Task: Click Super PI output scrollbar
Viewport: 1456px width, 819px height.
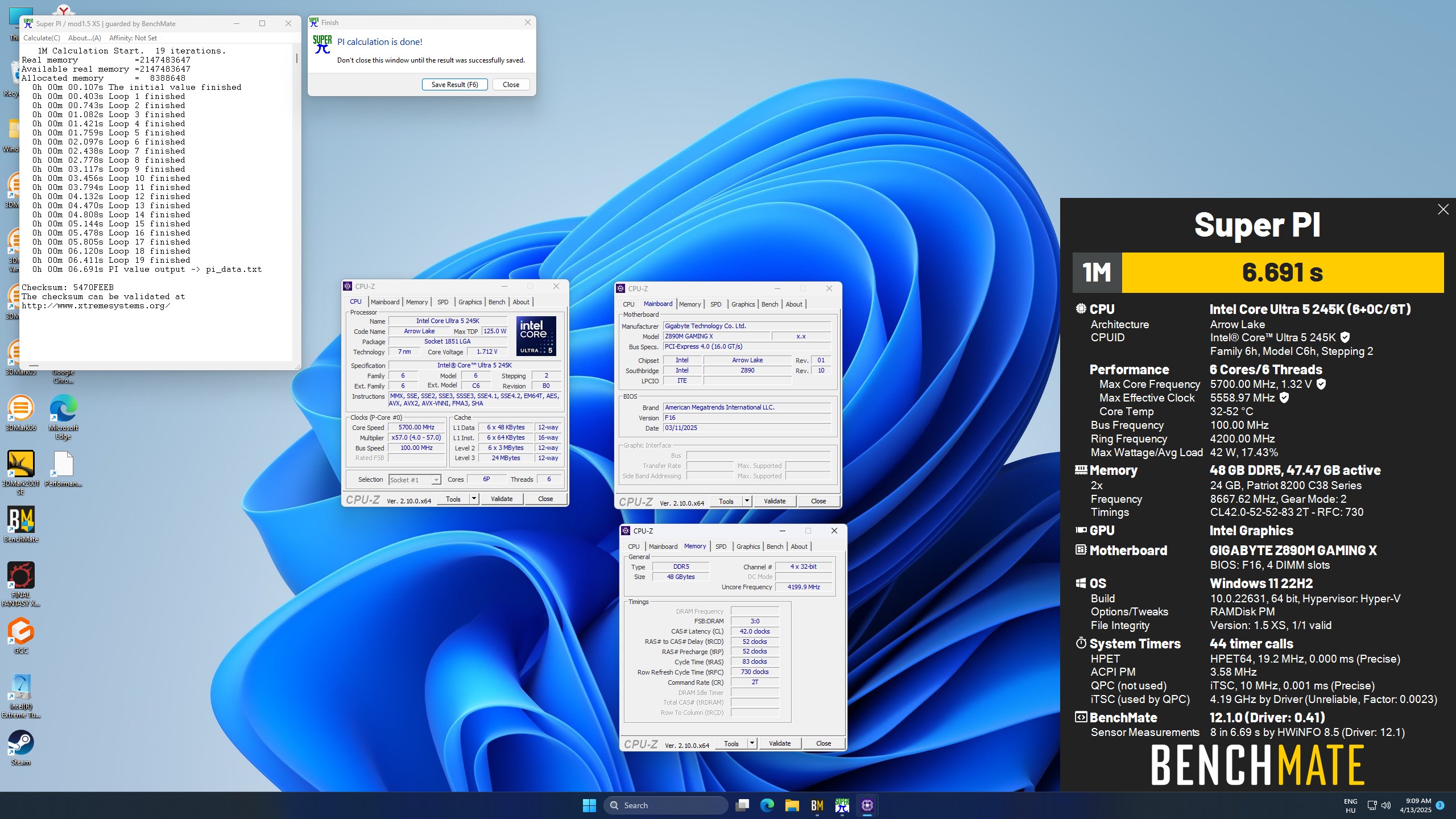Action: [296, 58]
